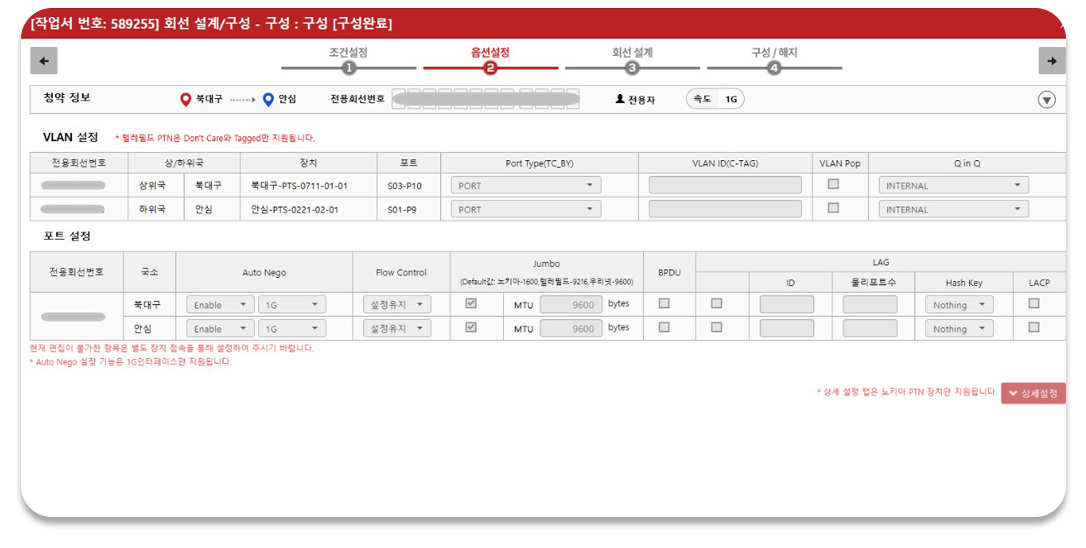This screenshot has width=1086, height=548.
Task: Click LAG ID field for 안심
Action: click(x=787, y=328)
